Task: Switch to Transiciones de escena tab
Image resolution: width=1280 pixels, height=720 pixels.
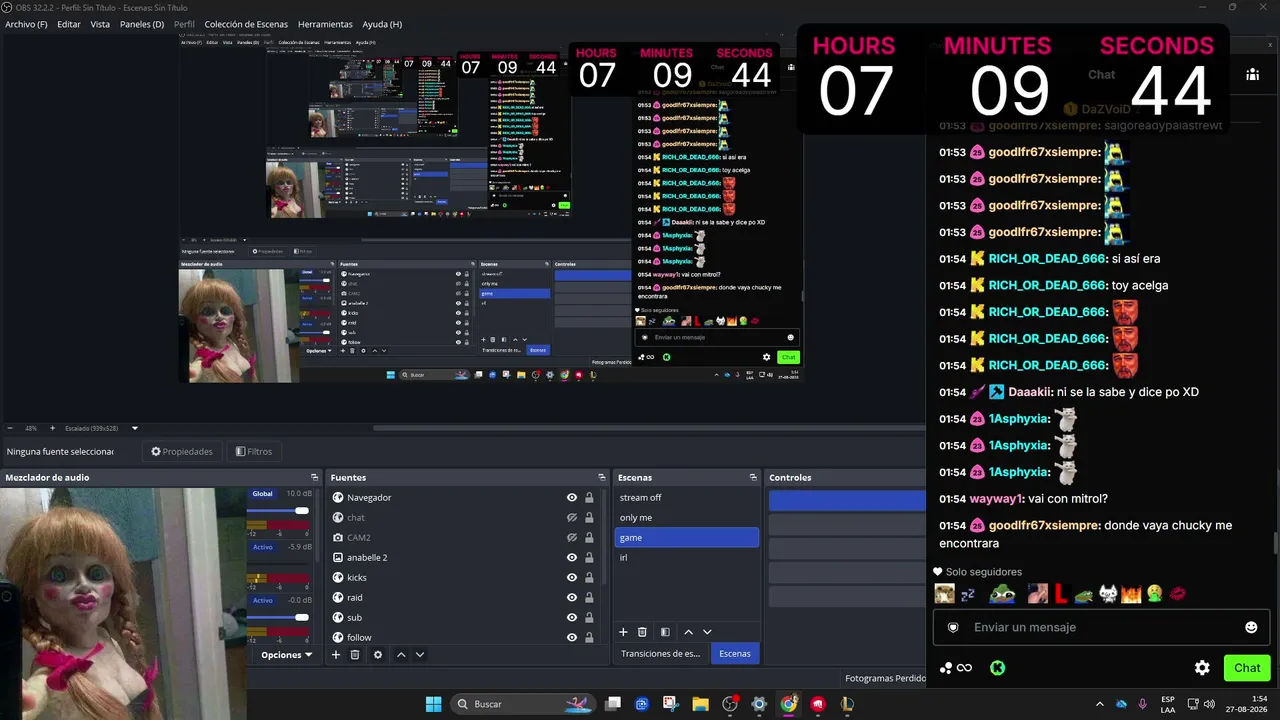Action: (661, 653)
